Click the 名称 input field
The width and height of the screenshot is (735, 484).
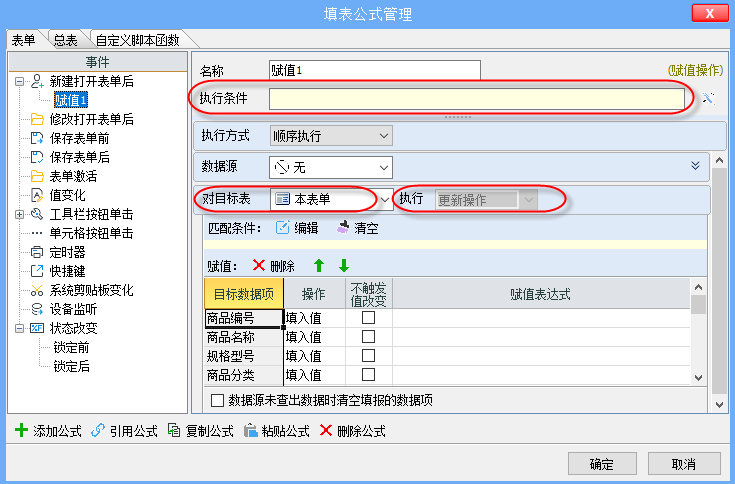coord(375,70)
